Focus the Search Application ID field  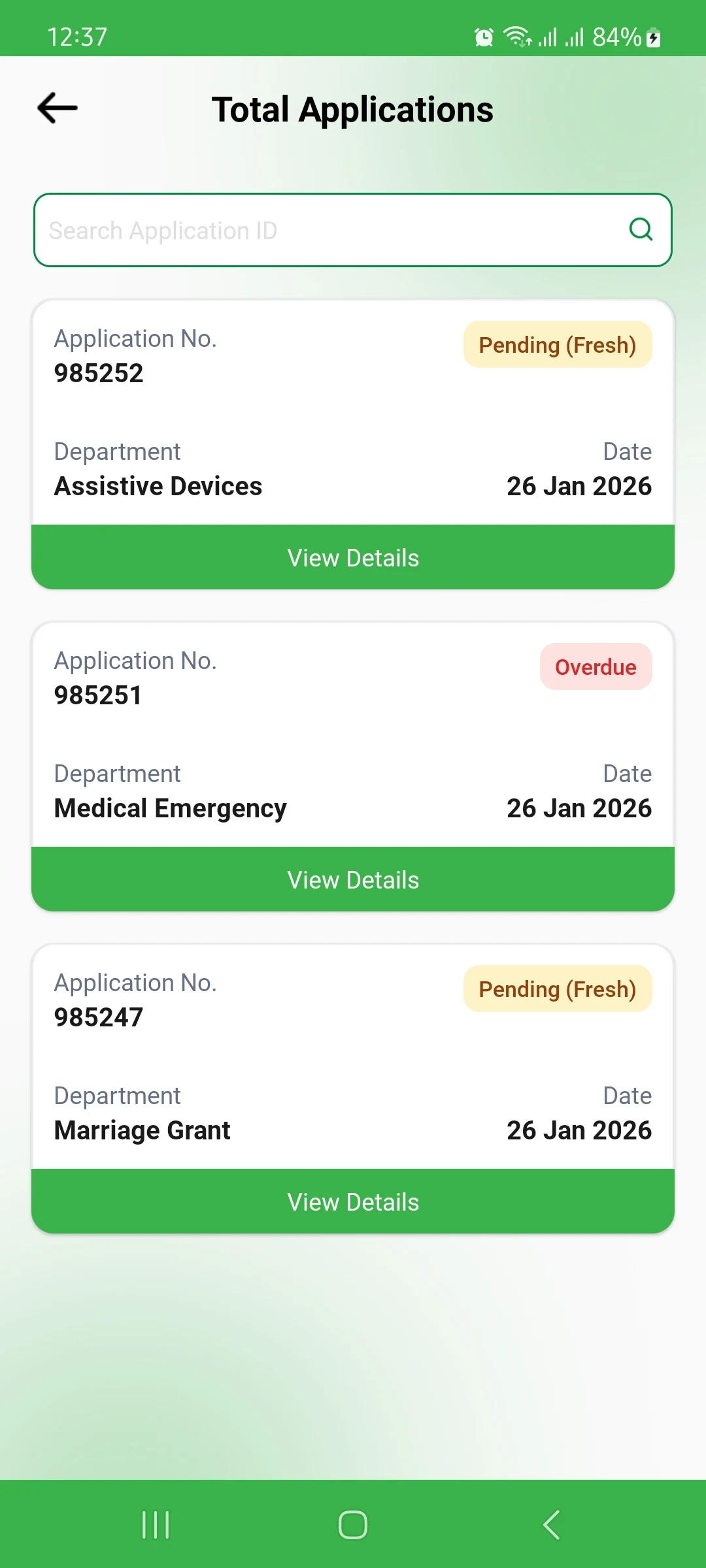tap(327, 230)
